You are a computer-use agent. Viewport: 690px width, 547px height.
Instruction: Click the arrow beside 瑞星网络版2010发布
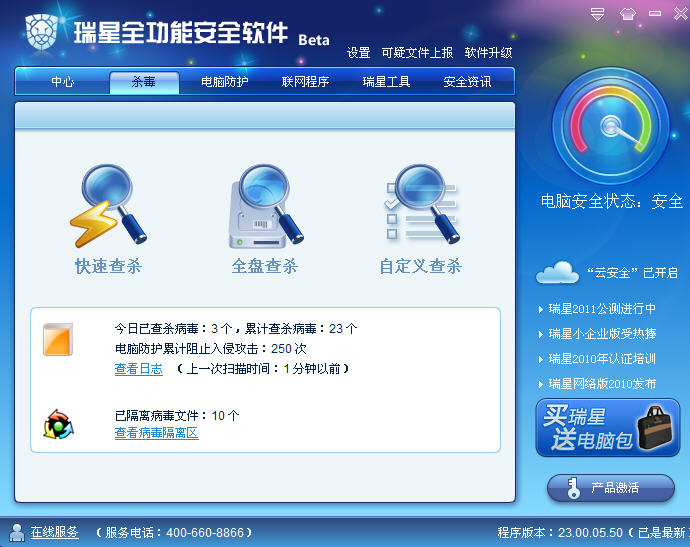coord(541,384)
